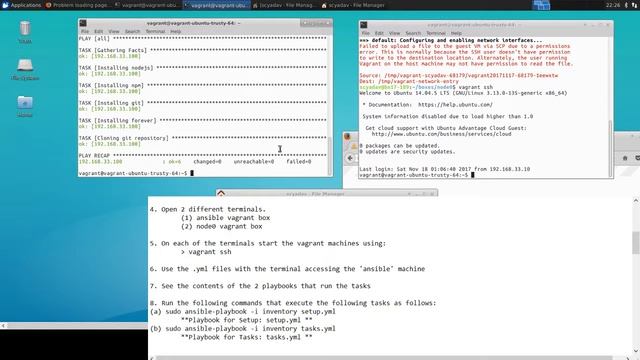Image resolution: width=640 pixels, height=360 pixels.
Task: Select the warning-icon tab in Firefox
Action: tap(354, 146)
